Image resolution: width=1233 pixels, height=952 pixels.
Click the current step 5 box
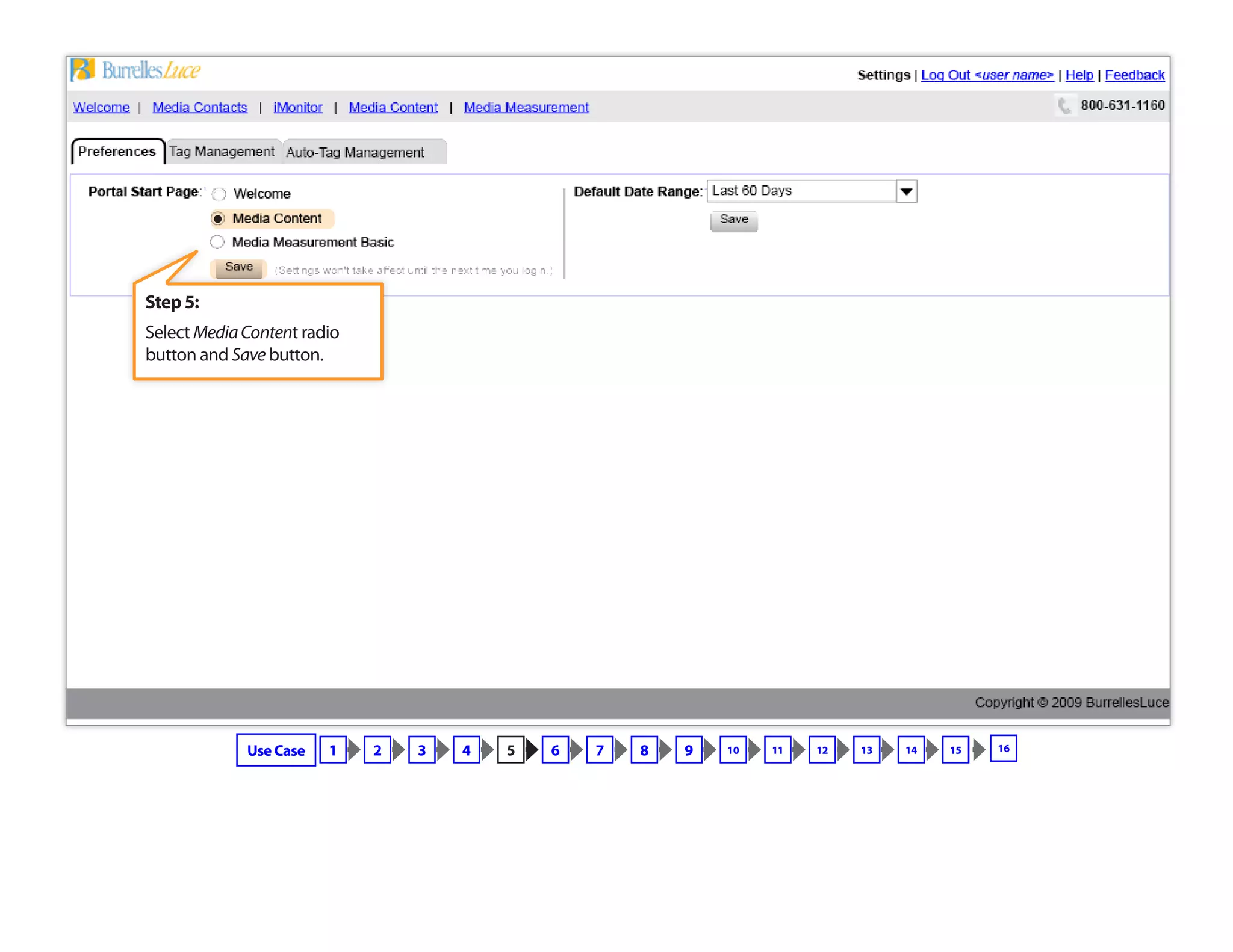[511, 750]
